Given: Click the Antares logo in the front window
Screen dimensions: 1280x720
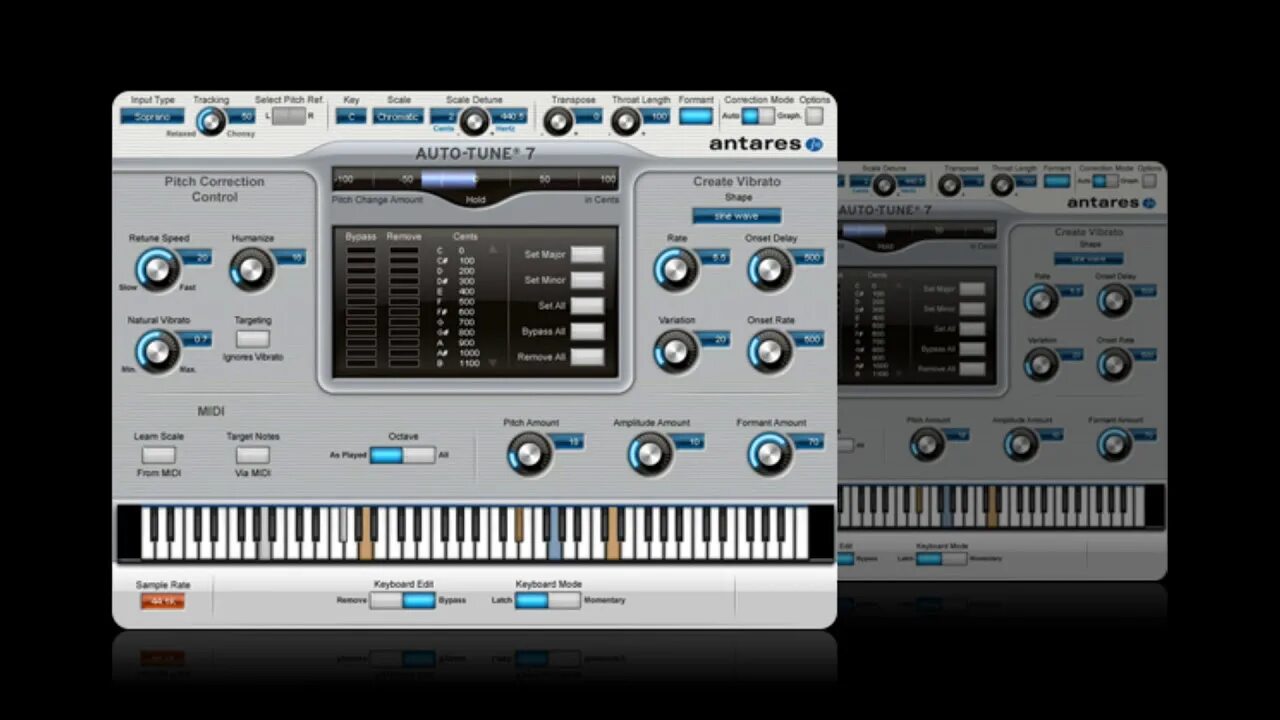Looking at the screenshot, I should coord(765,144).
